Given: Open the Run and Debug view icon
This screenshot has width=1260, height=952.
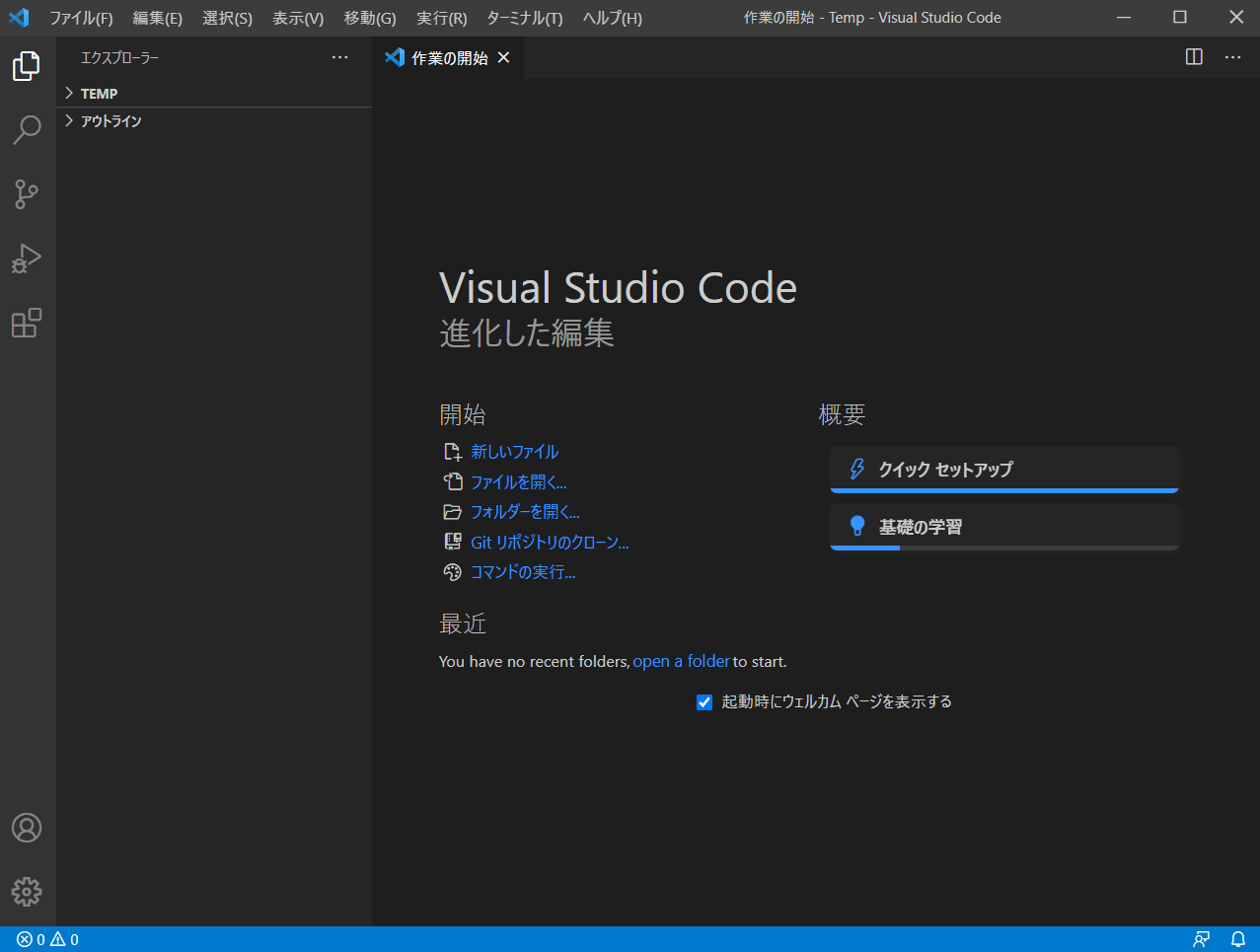Looking at the screenshot, I should tap(27, 258).
